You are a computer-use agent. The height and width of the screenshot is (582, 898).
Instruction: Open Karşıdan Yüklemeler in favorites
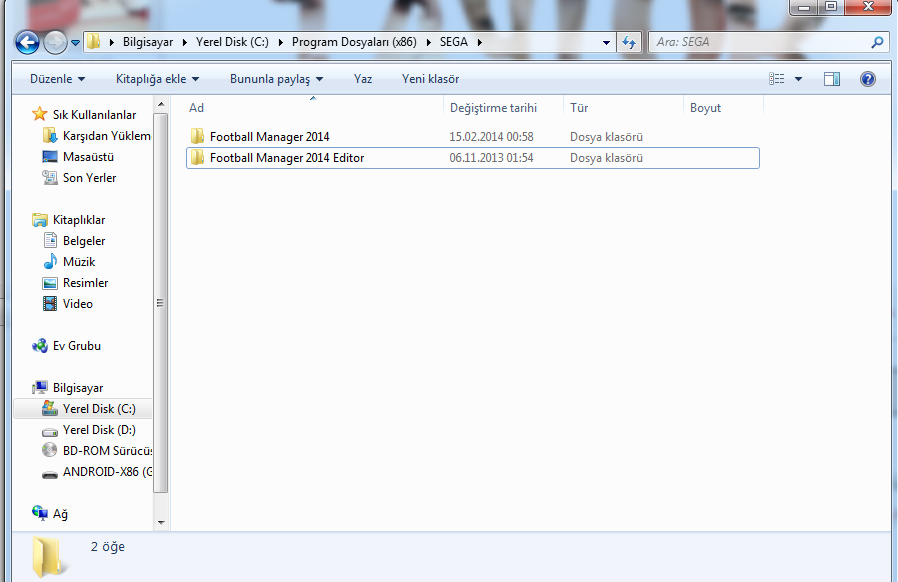(107, 136)
